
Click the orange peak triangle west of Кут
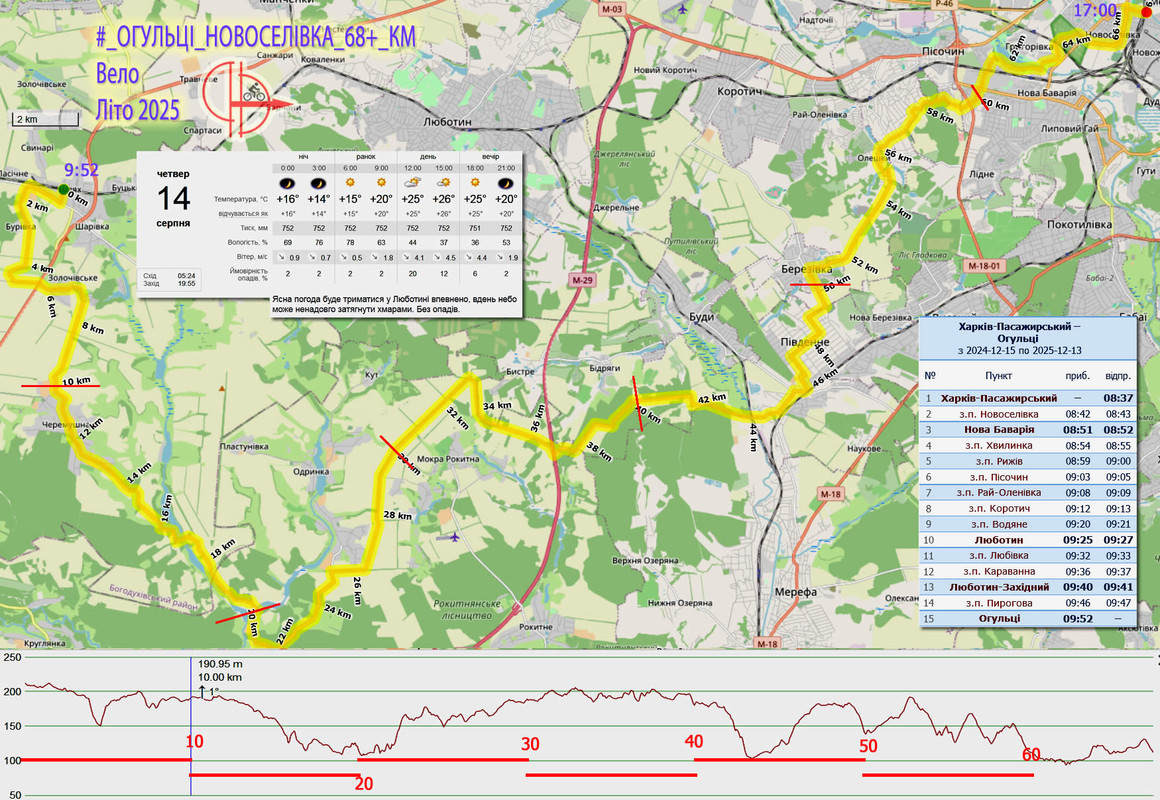(222, 388)
